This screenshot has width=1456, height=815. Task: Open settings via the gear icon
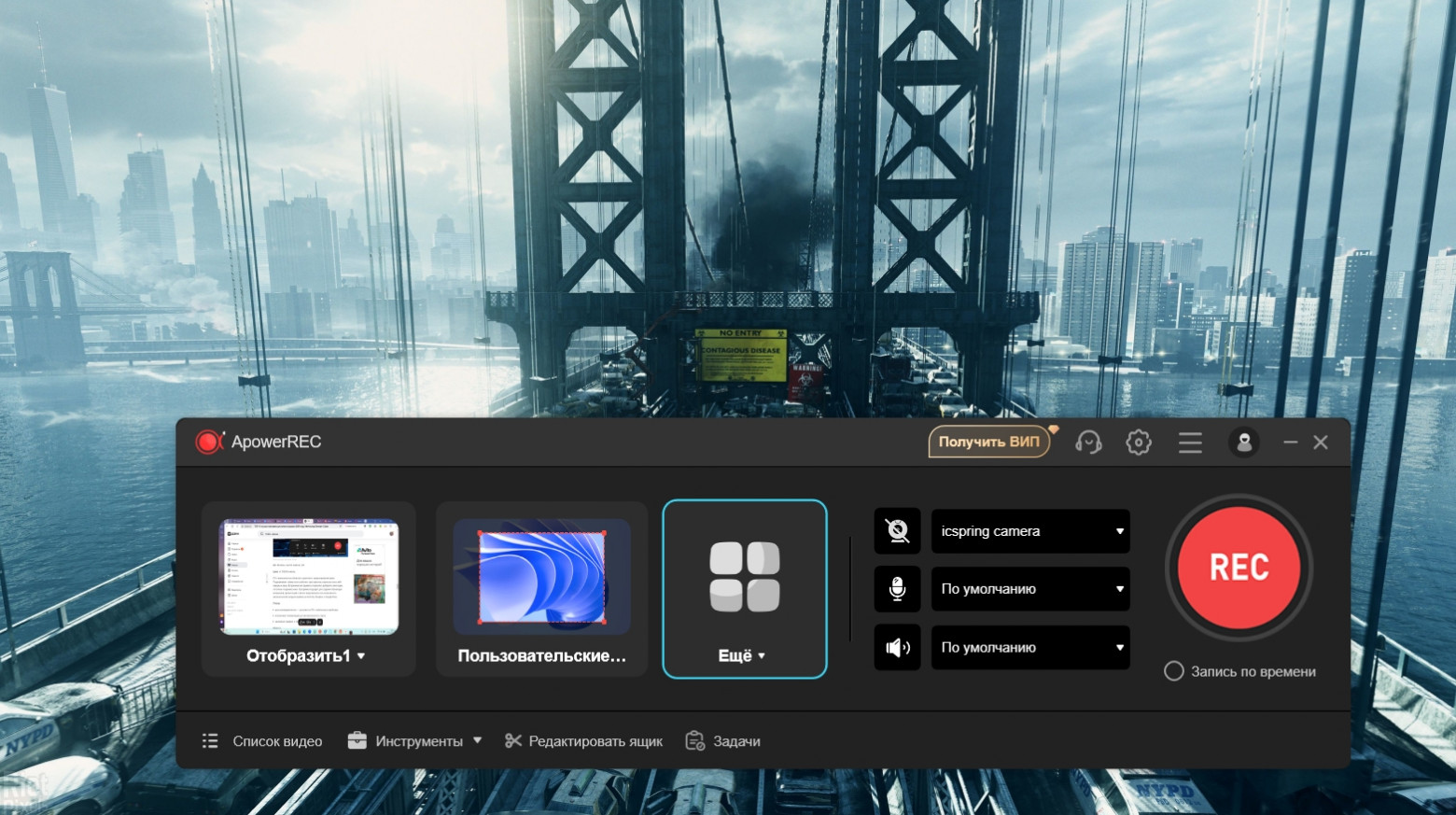coord(1138,443)
